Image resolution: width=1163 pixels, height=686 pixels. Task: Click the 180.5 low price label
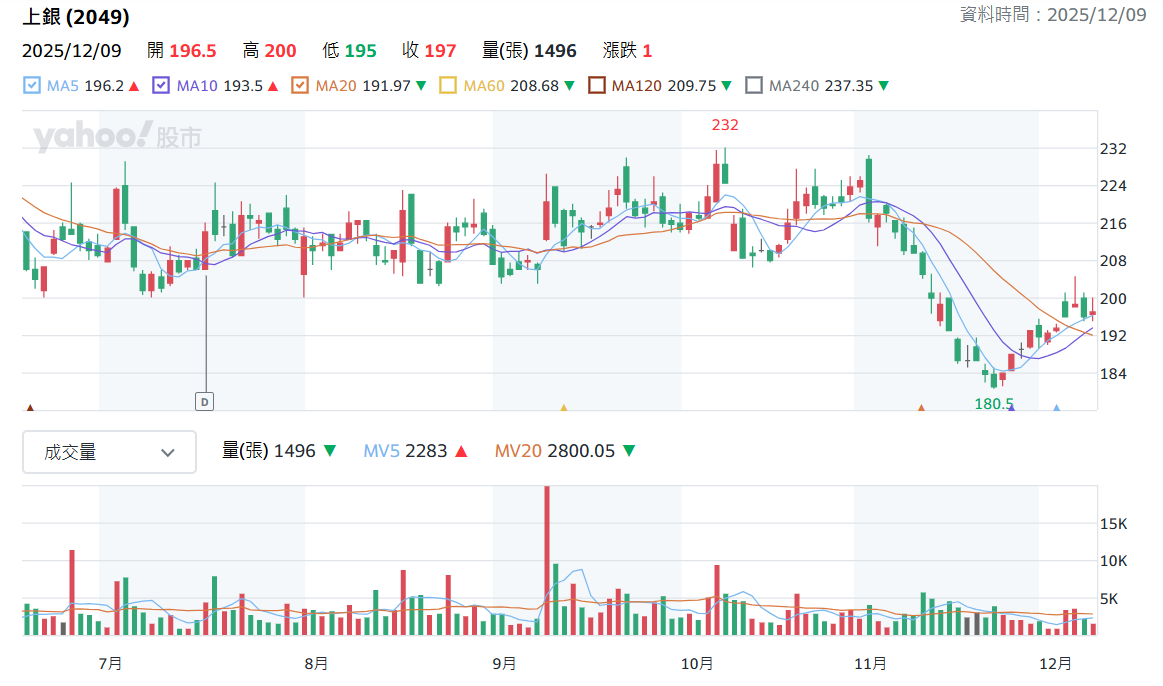coord(994,403)
